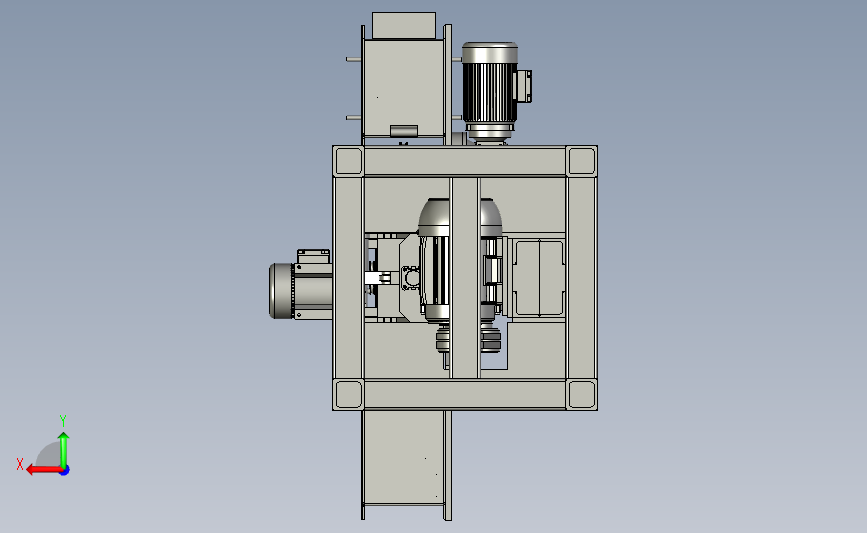Select the bottom-right corner plate of frame
The width and height of the screenshot is (867, 533).
click(582, 395)
